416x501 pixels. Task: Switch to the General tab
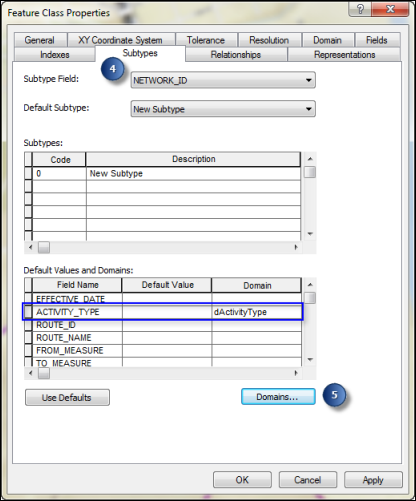click(x=40, y=40)
